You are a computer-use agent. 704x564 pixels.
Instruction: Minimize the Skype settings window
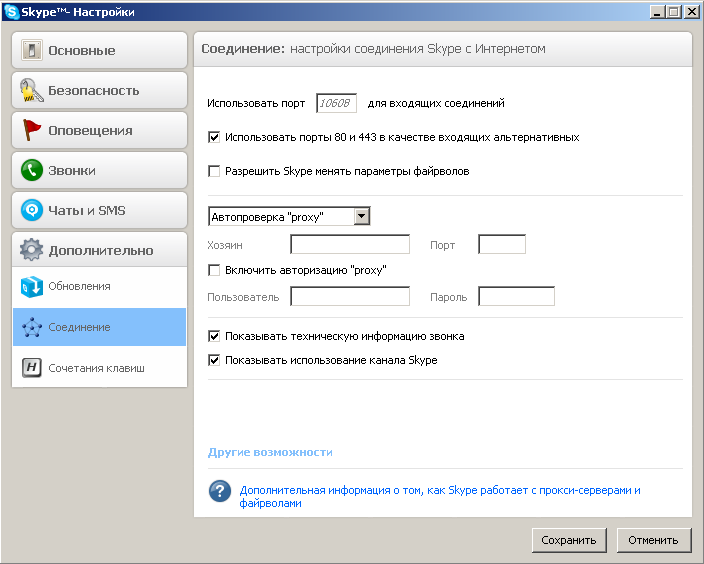(x=657, y=12)
